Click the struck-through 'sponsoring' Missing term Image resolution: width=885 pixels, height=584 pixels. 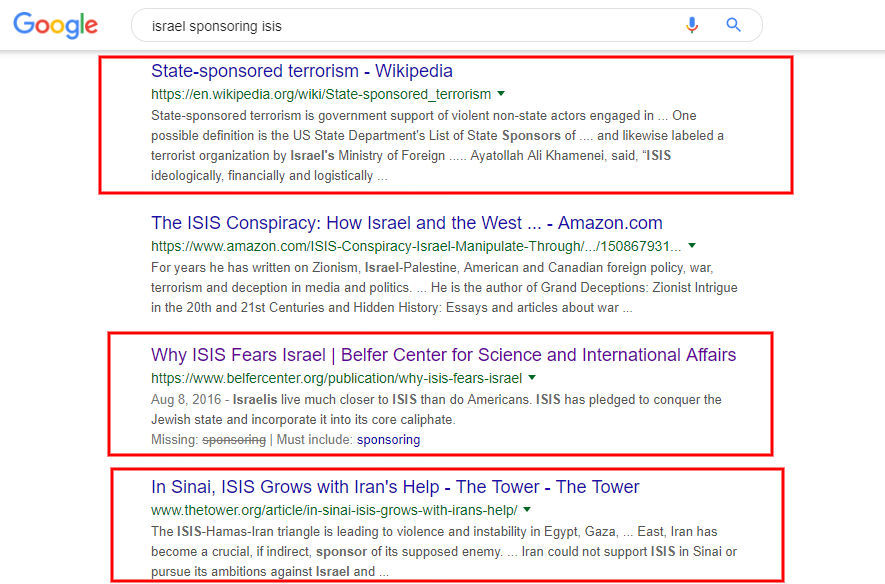pos(234,440)
